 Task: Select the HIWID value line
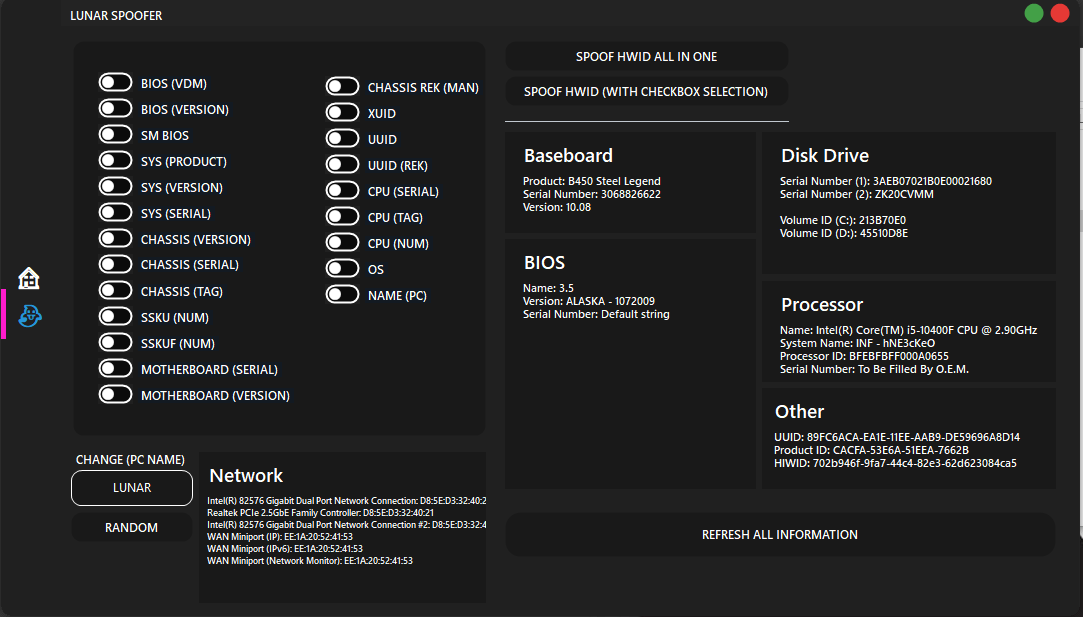click(895, 464)
